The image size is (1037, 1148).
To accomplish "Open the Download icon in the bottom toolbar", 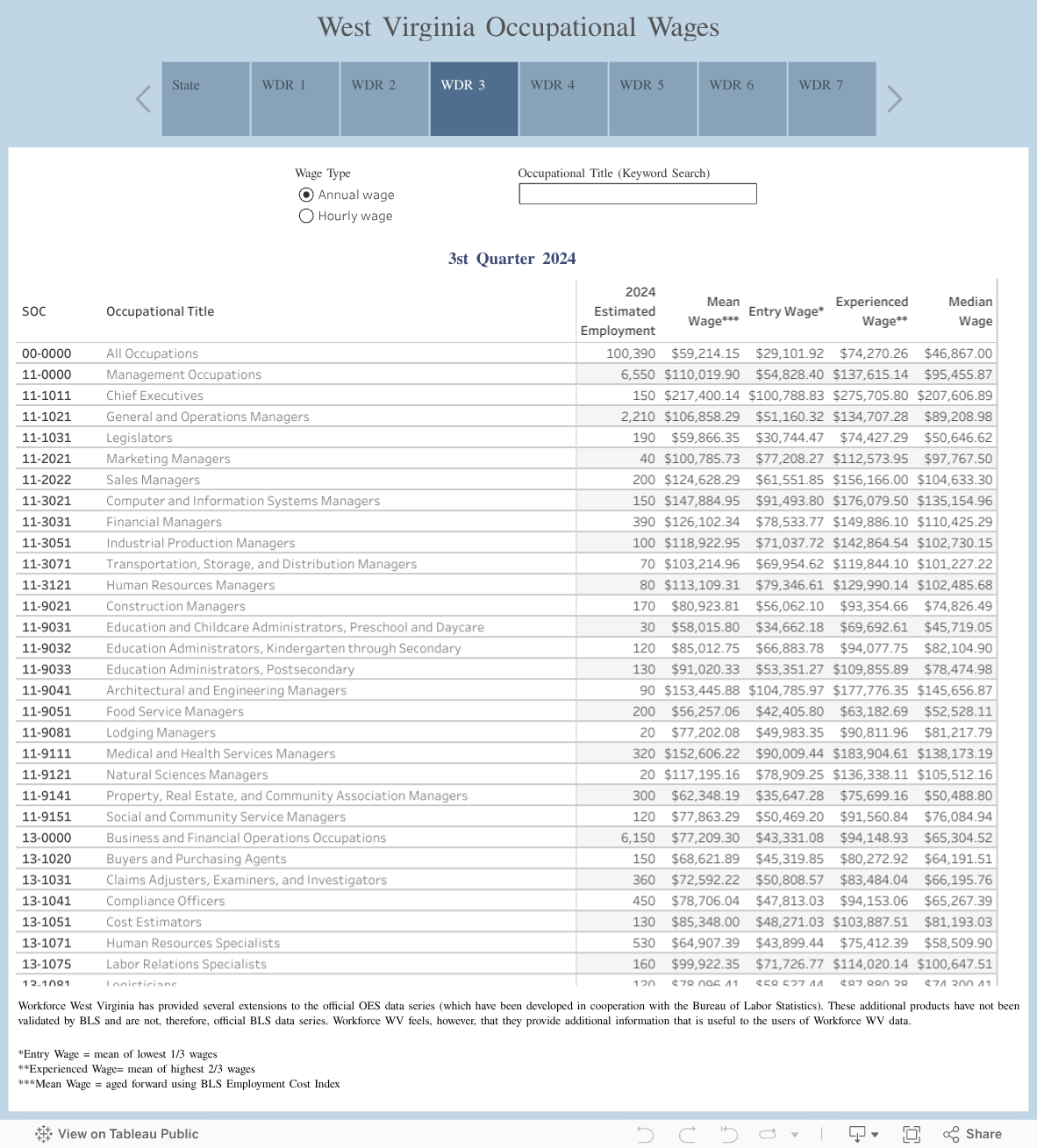I will [x=857, y=1133].
